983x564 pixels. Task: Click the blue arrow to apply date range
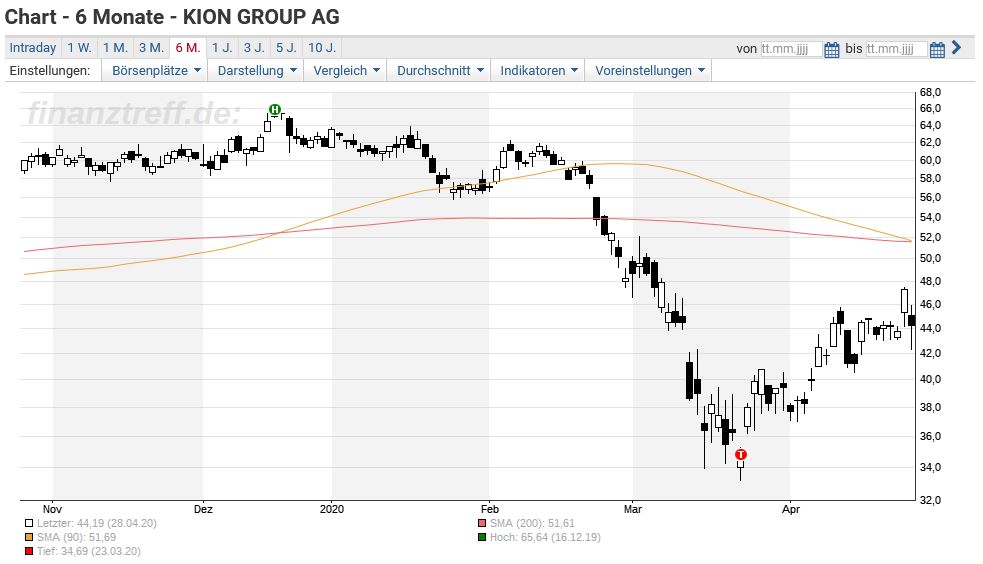click(x=956, y=47)
